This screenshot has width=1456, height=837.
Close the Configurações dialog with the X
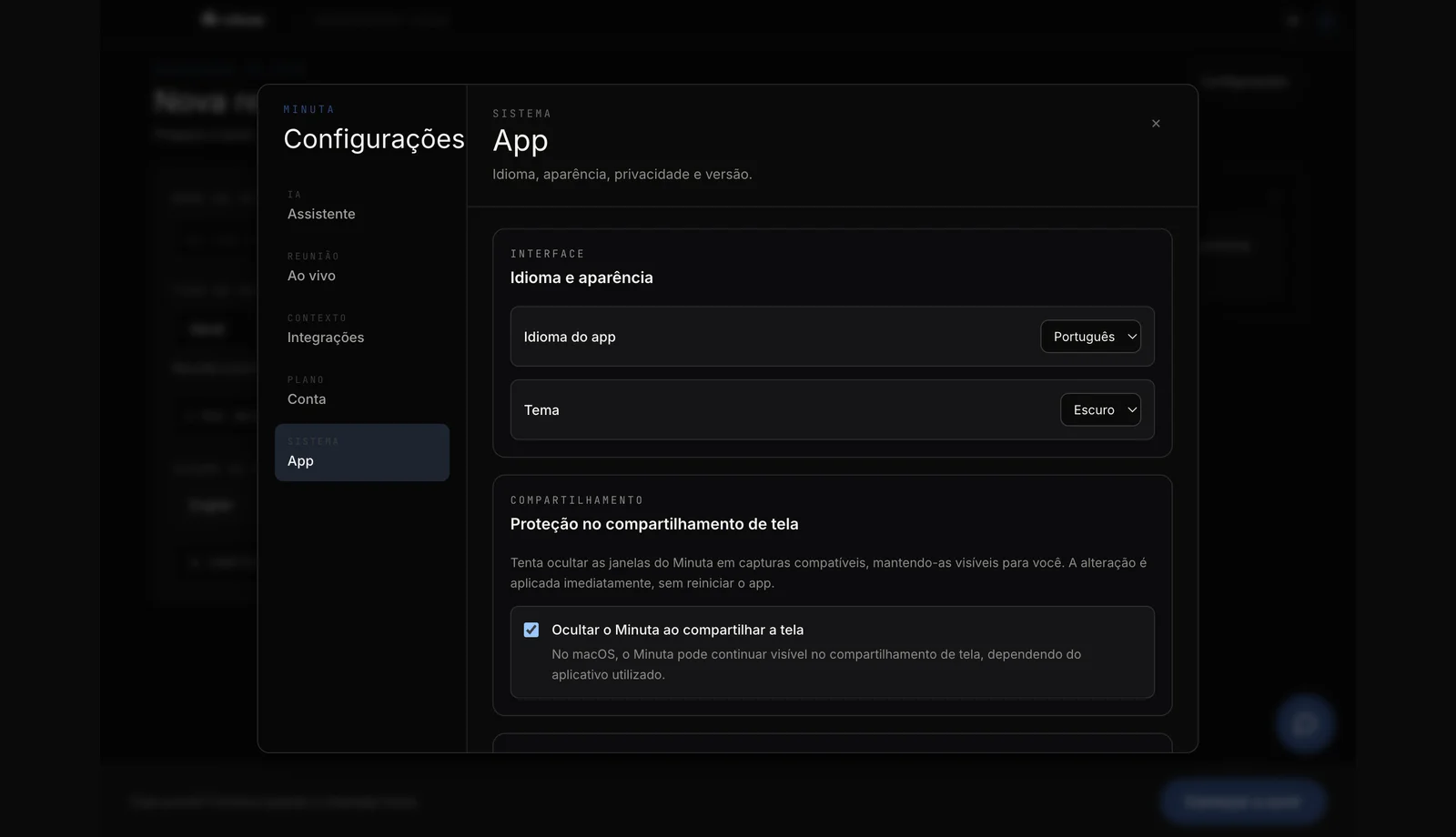1156,124
